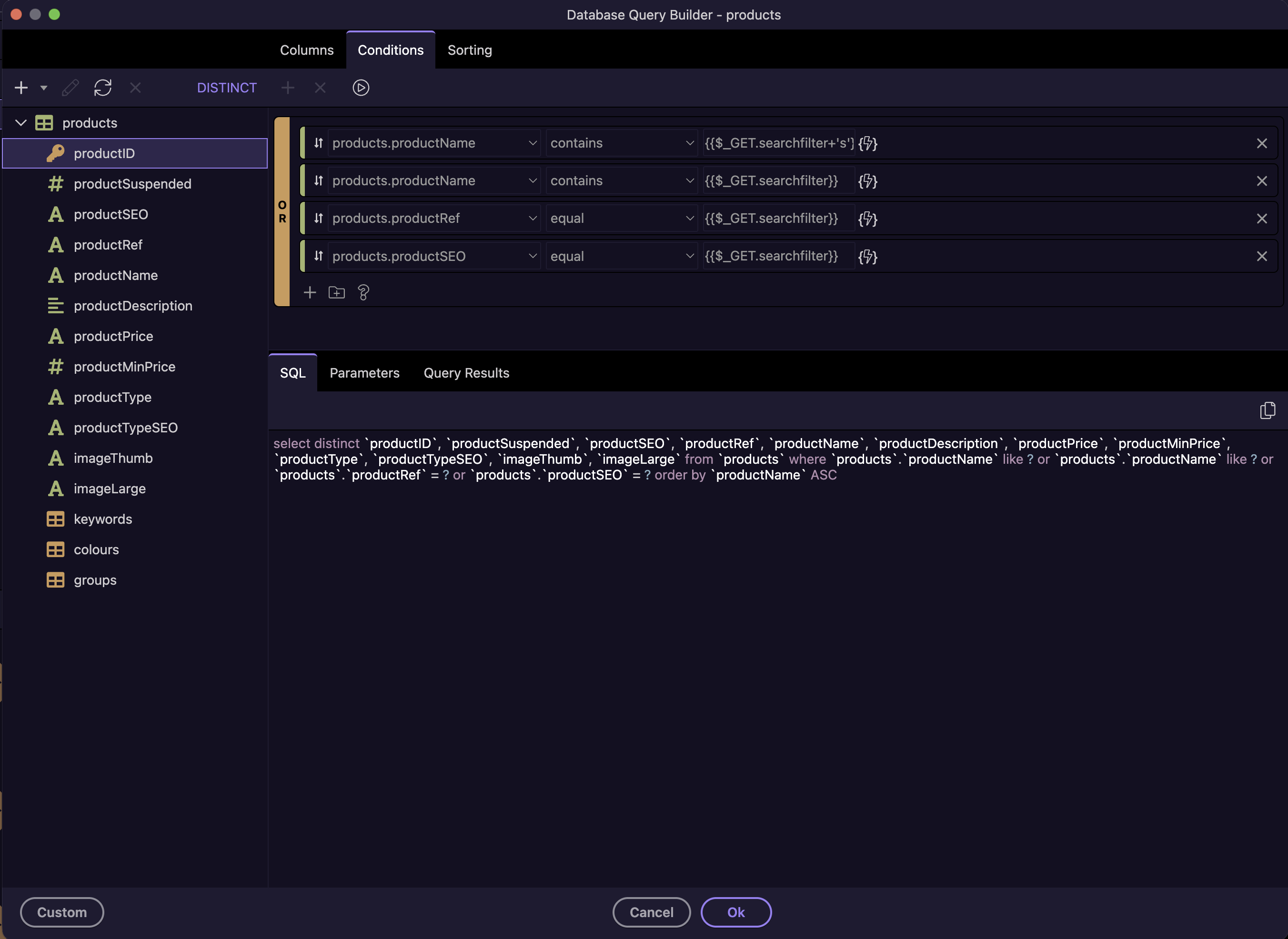1288x939 pixels.
Task: Copy SQL with the clipboard icon
Action: [1267, 410]
